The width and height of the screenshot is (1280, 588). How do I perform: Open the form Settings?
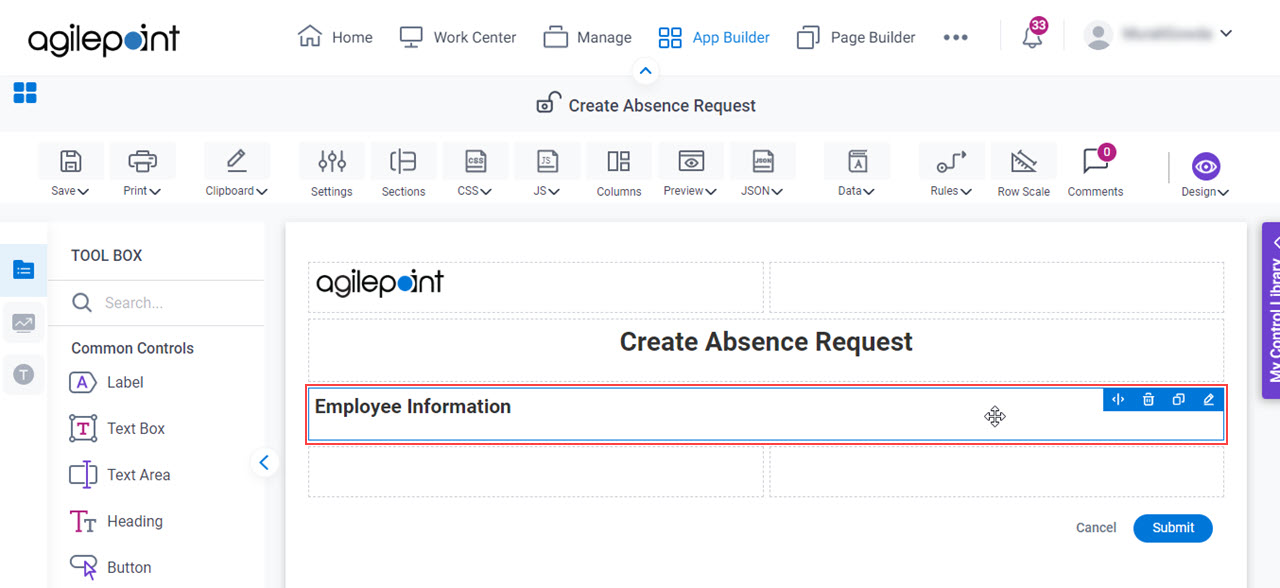tap(331, 171)
